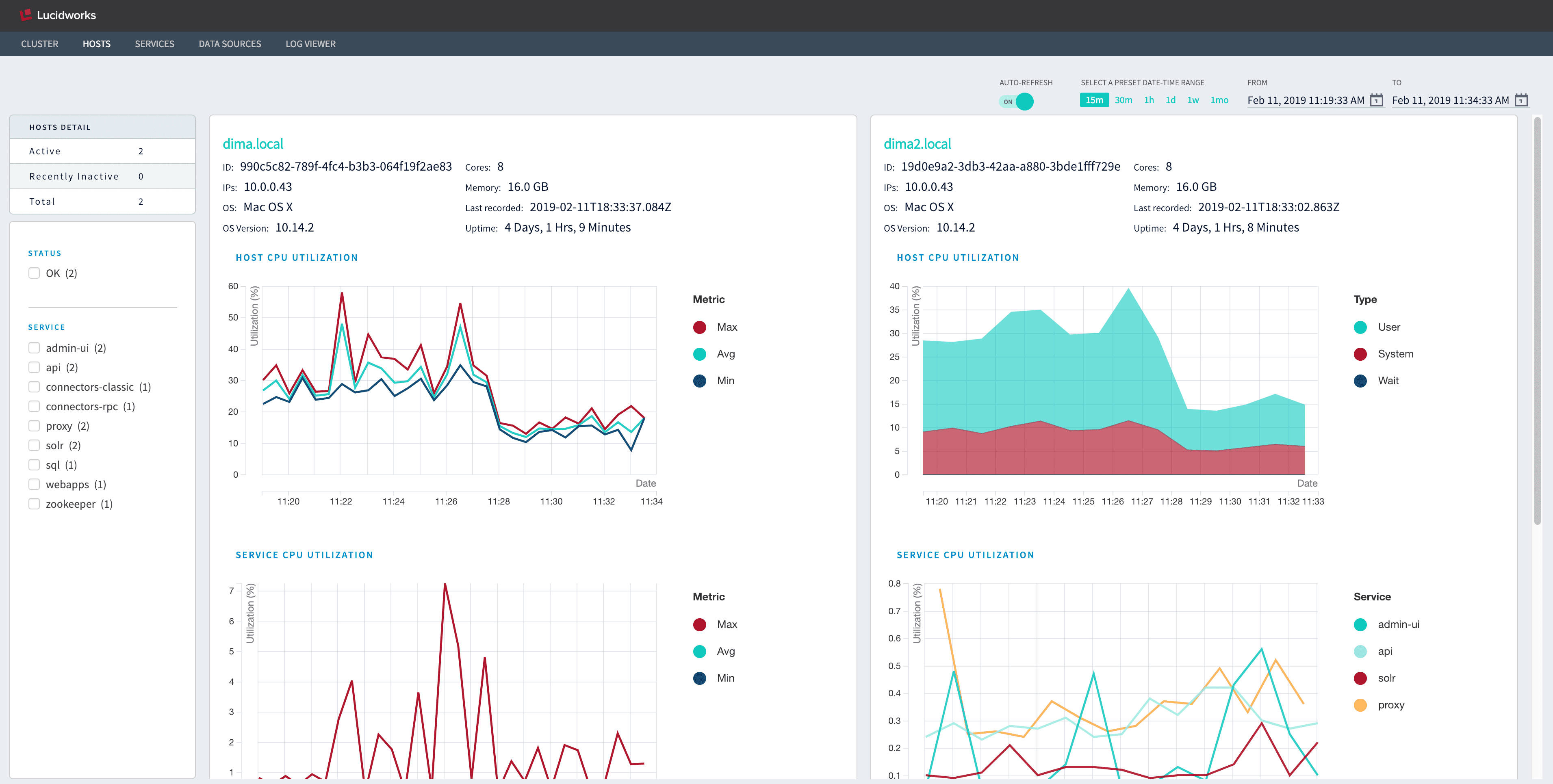Select the 1w preset time range
The width and height of the screenshot is (1553, 784).
1193,100
